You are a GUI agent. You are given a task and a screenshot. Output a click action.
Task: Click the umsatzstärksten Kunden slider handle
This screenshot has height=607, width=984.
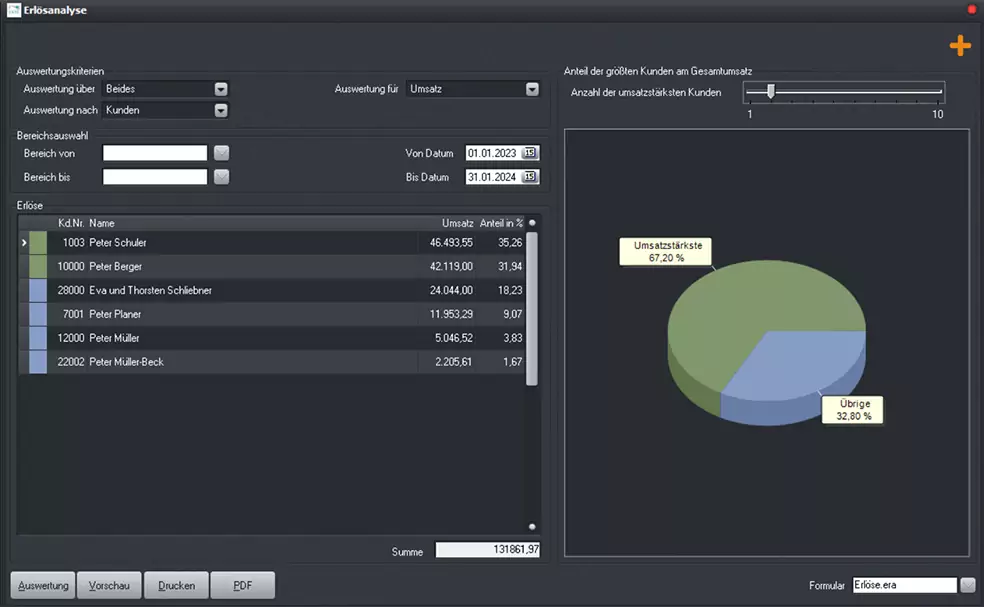(771, 92)
